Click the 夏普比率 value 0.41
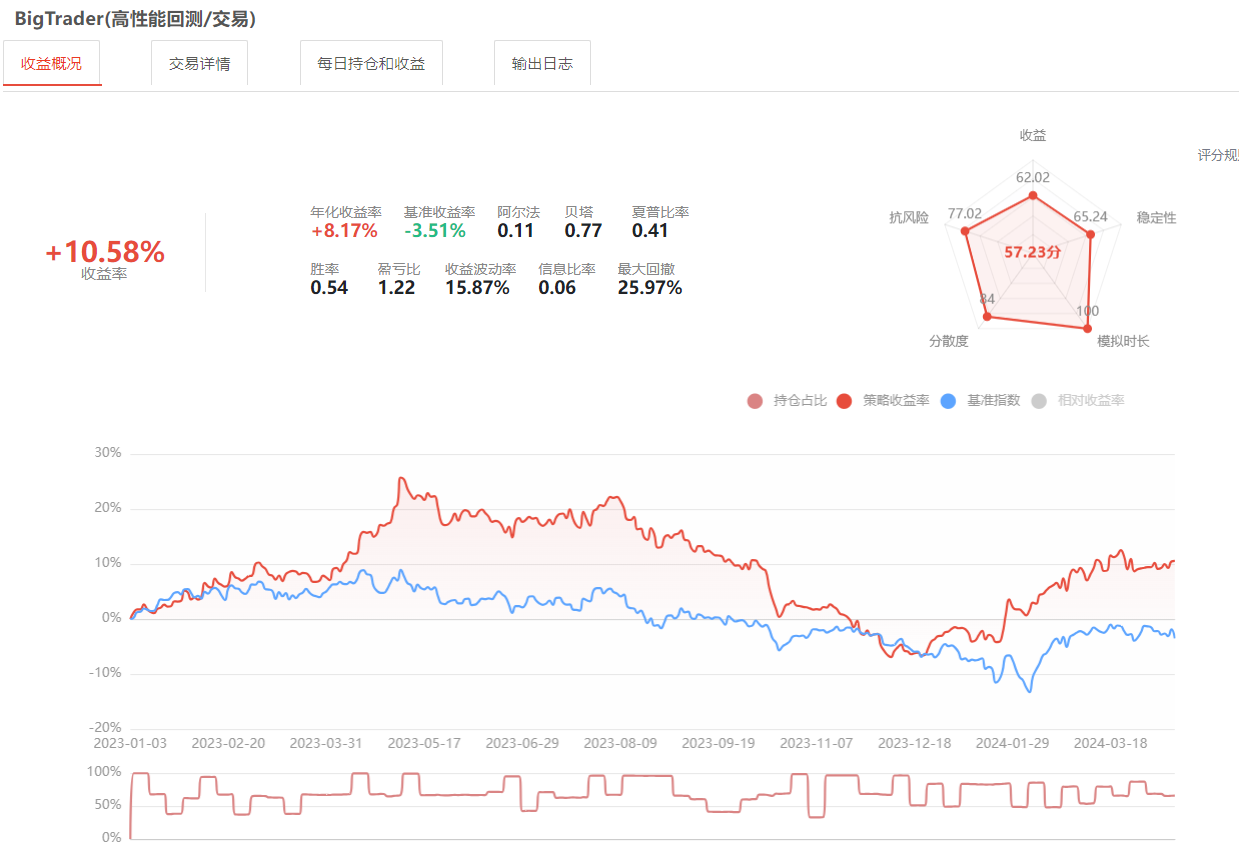Screen dimensions: 1239x849 point(650,231)
